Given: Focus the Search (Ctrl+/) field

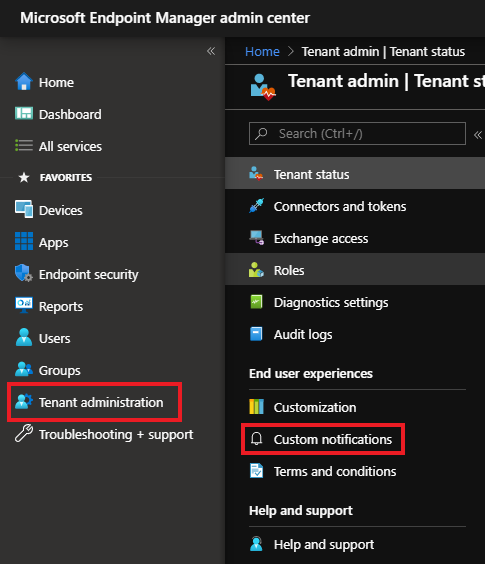Looking at the screenshot, I should click(357, 134).
